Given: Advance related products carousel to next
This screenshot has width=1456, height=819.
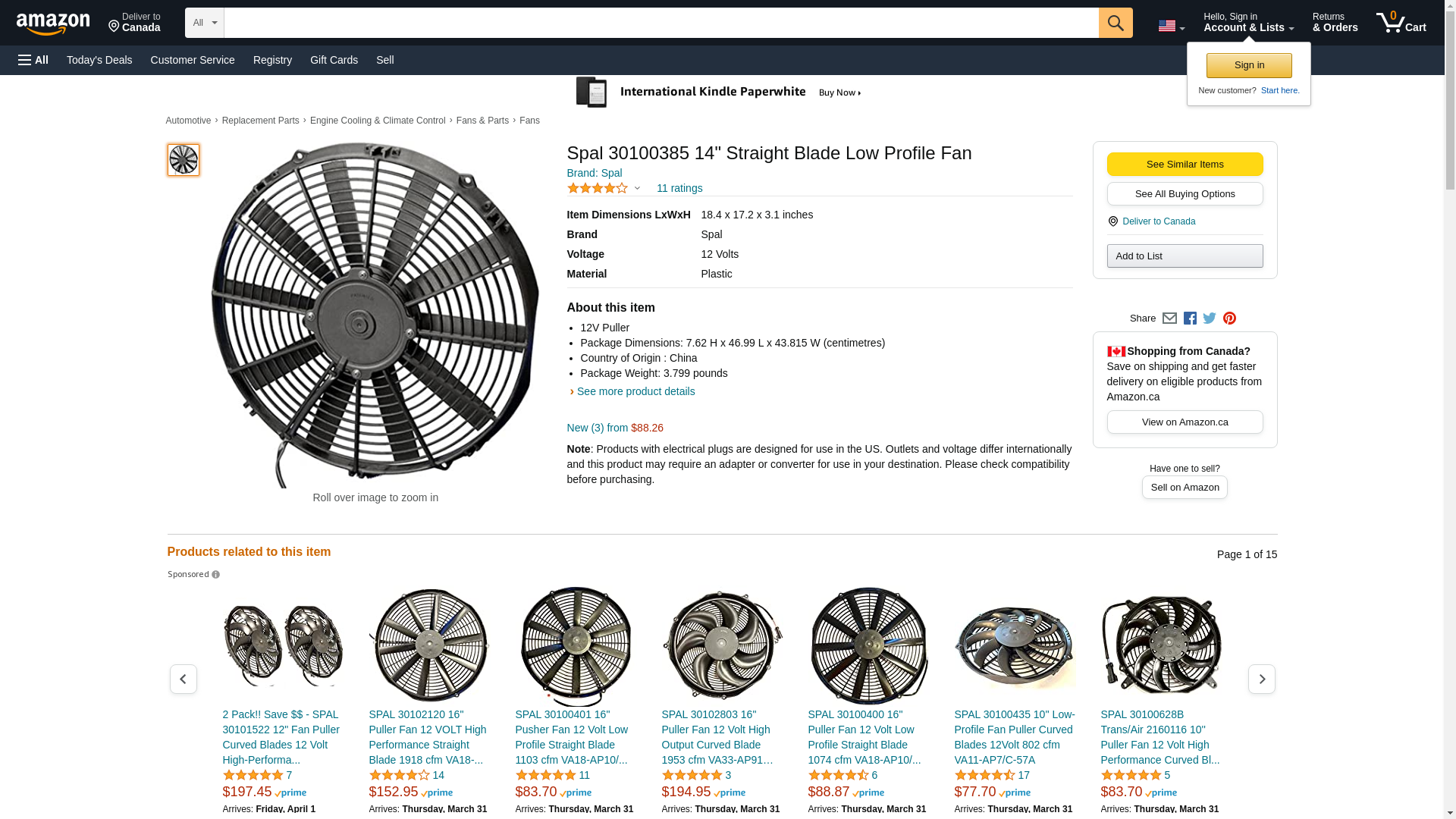Looking at the screenshot, I should click(1261, 679).
